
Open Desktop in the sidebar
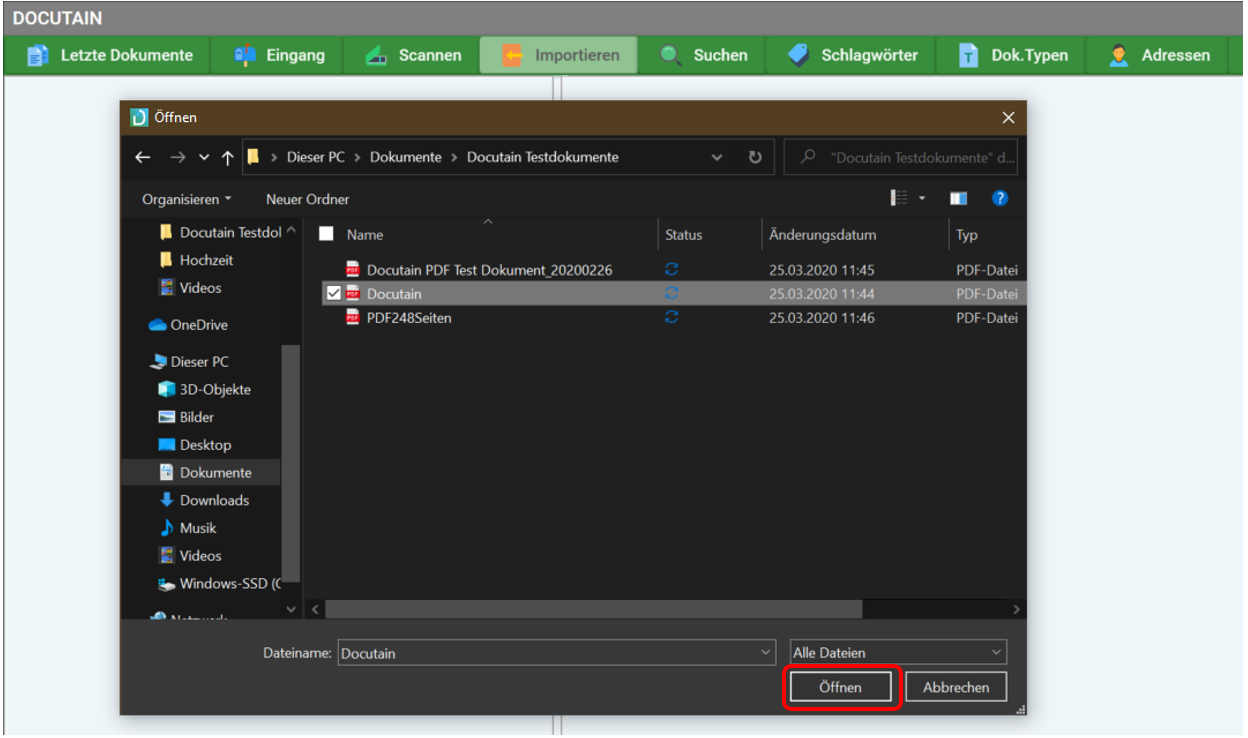pyautogui.click(x=195, y=445)
